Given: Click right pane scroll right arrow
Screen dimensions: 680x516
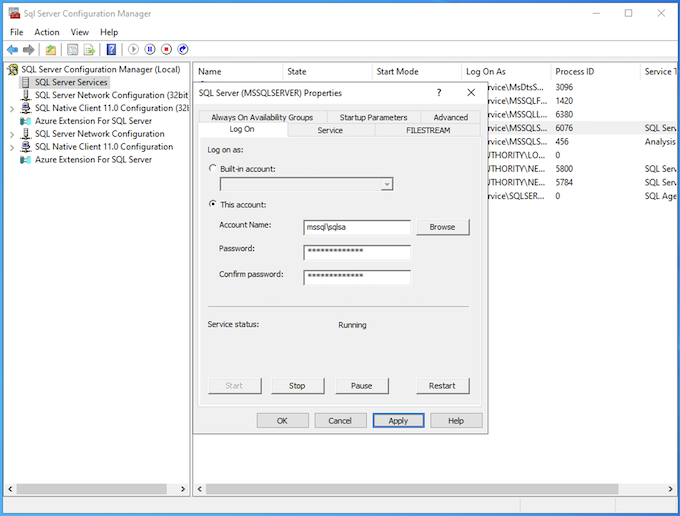Looking at the screenshot, I should tap(670, 489).
